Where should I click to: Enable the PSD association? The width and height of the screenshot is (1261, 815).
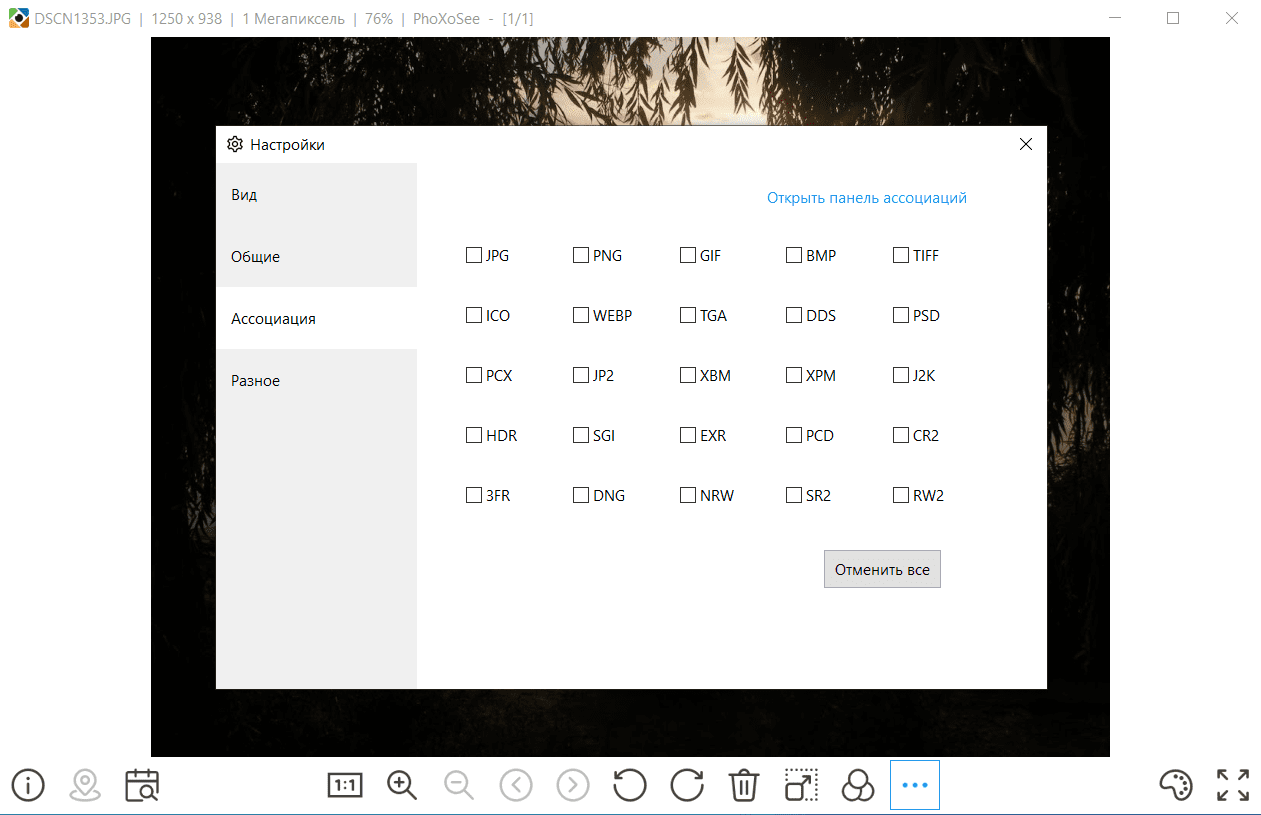tap(901, 315)
